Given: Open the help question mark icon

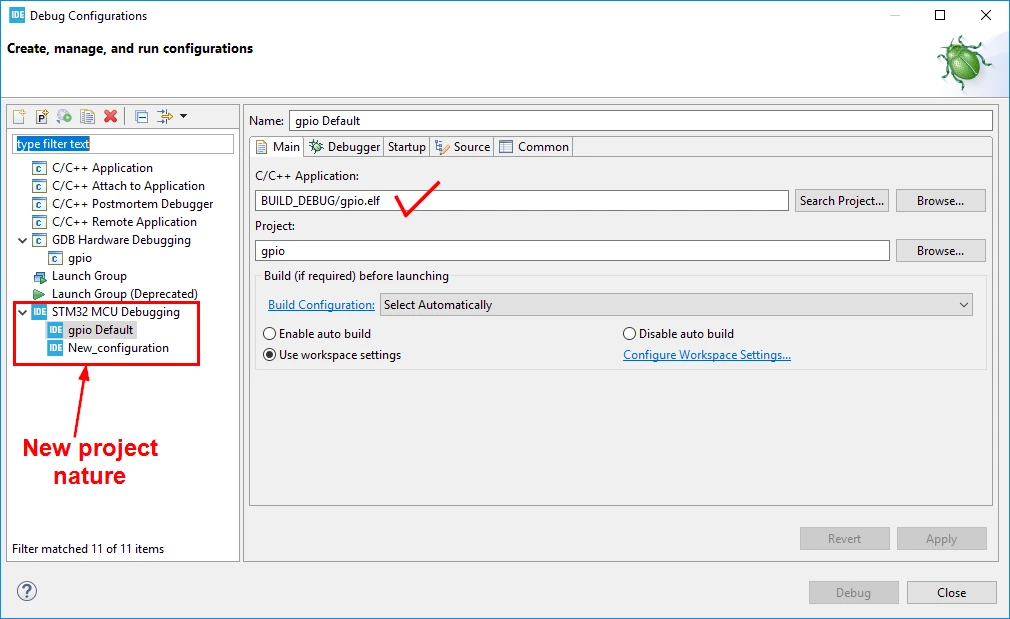Looking at the screenshot, I should click(x=27, y=591).
